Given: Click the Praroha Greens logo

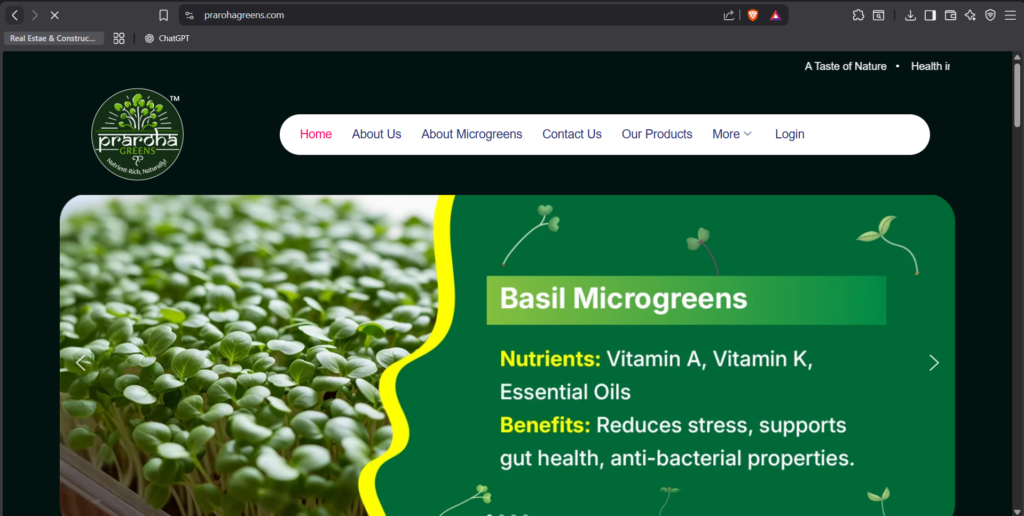Looking at the screenshot, I should pos(138,135).
